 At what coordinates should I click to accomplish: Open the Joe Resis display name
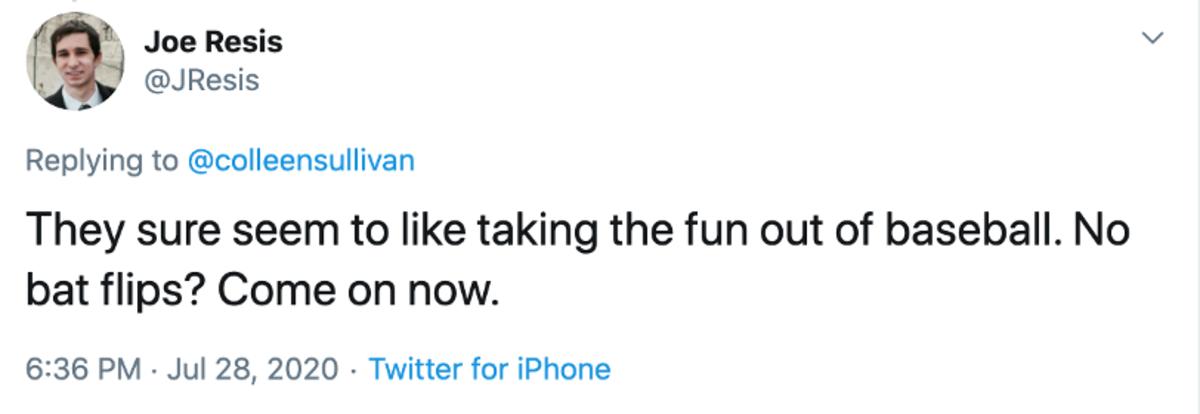pyautogui.click(x=213, y=42)
